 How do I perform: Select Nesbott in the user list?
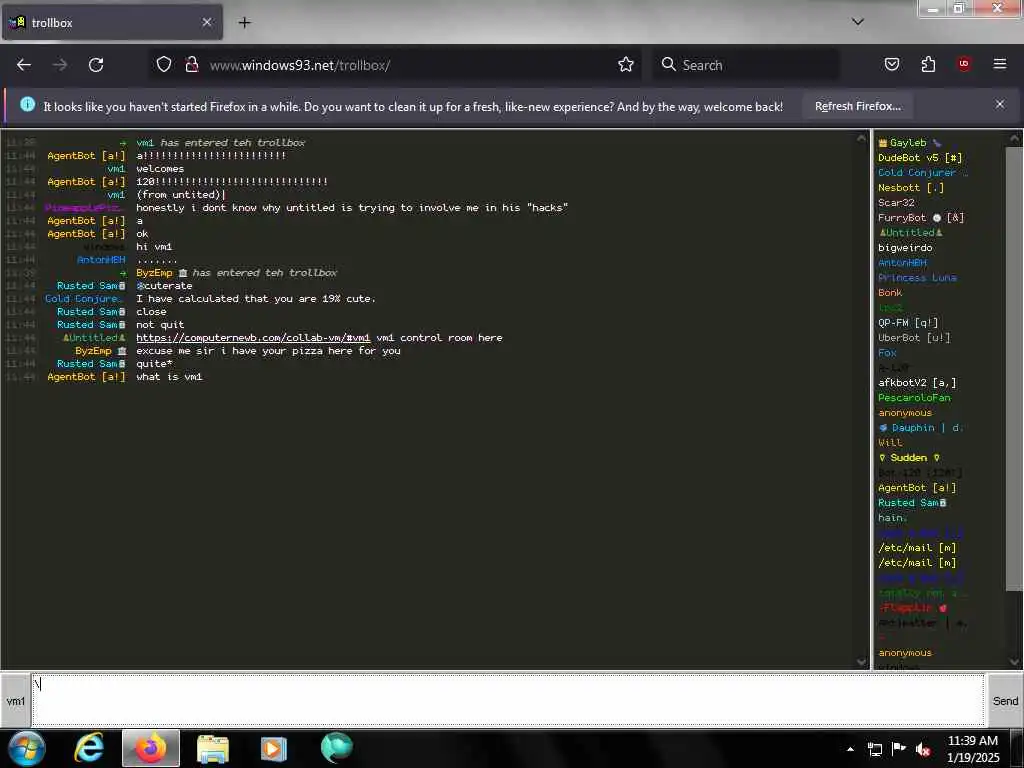[910, 187]
